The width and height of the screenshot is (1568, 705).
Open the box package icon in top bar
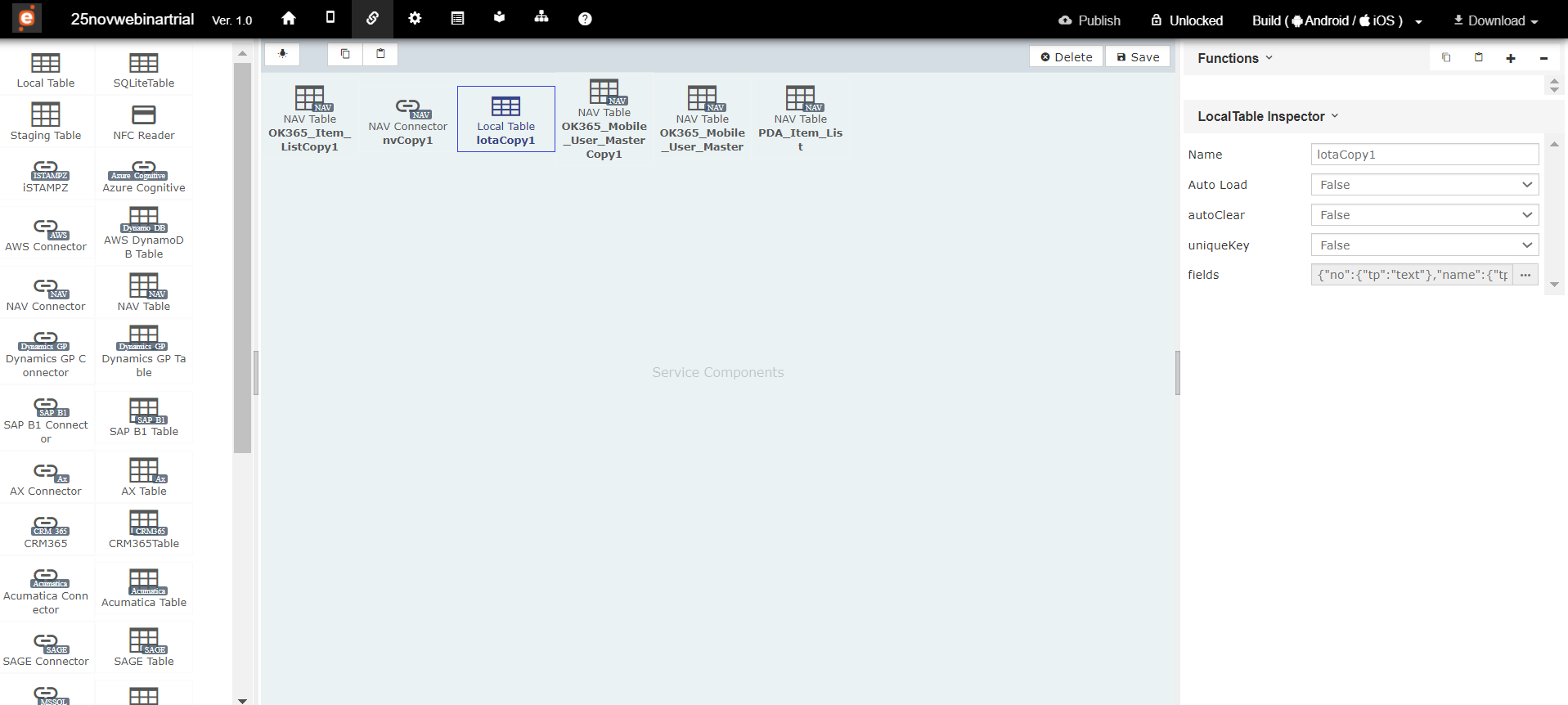click(499, 18)
